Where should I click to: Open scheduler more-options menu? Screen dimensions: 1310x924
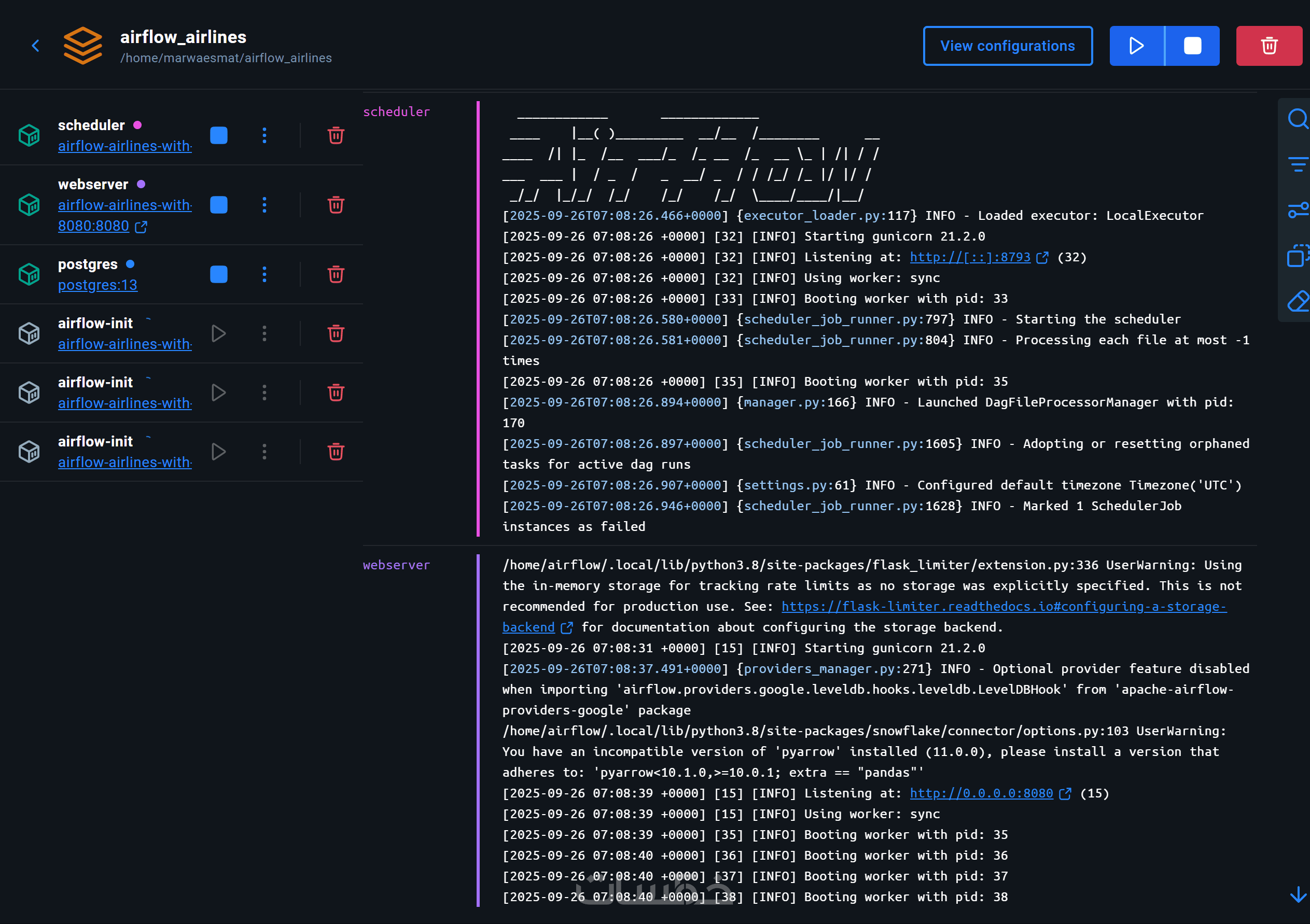264,136
